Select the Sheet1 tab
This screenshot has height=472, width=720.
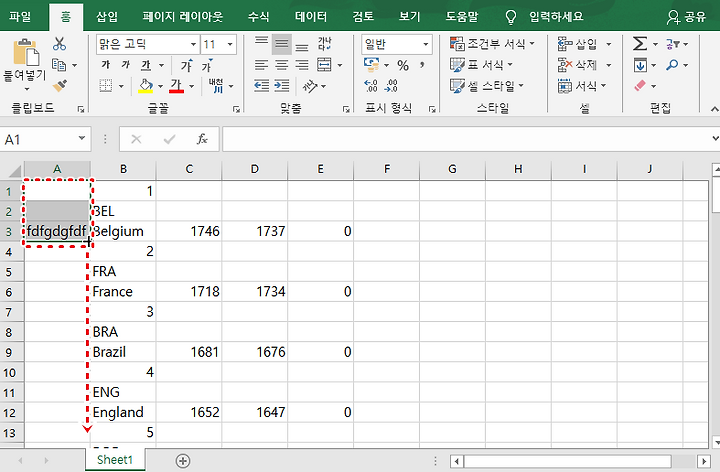(115, 460)
